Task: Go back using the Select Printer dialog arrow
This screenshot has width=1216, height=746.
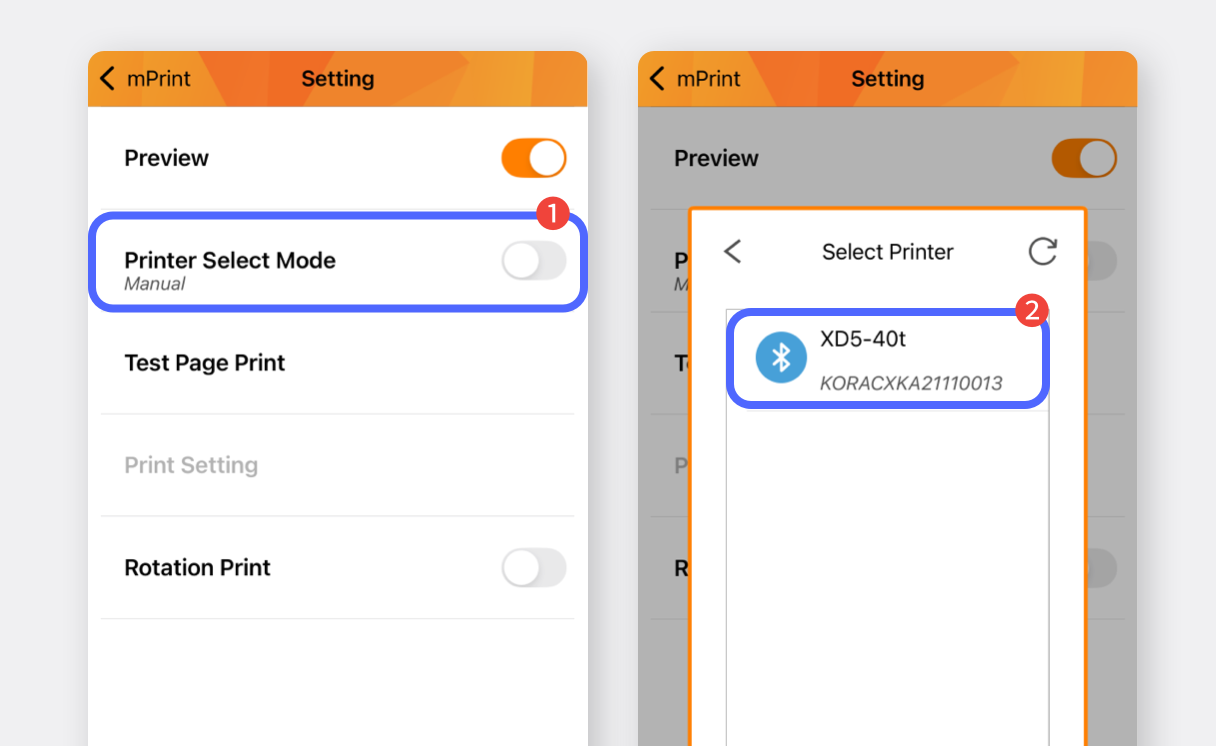Action: (733, 252)
